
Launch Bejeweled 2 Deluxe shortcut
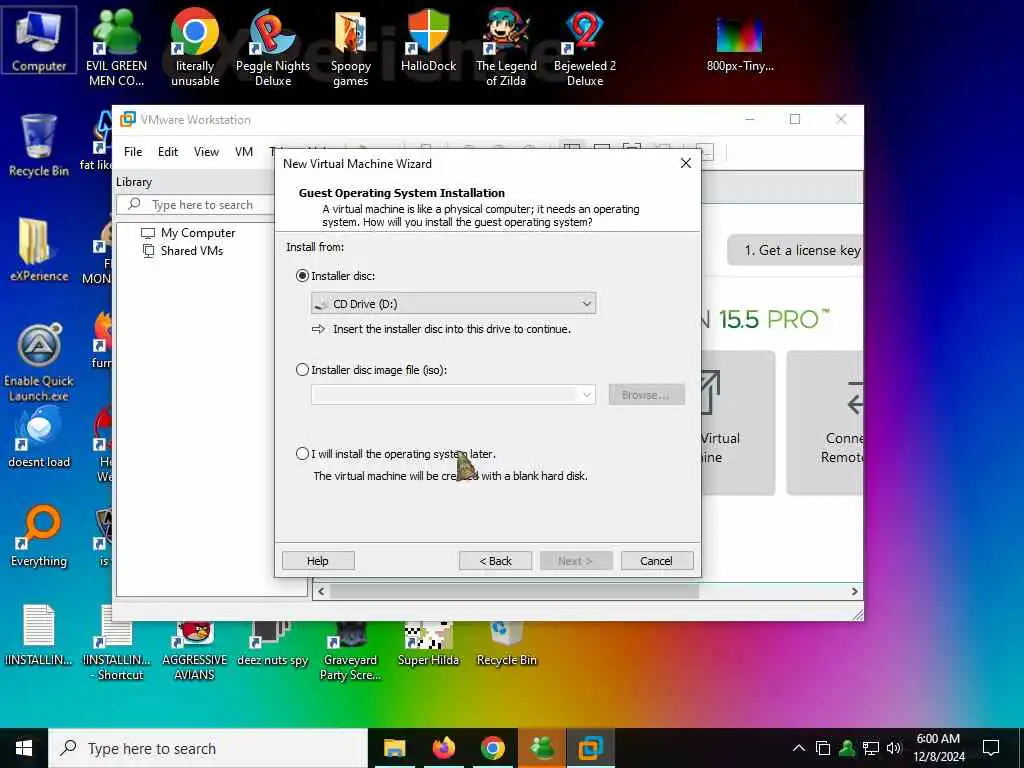click(584, 47)
